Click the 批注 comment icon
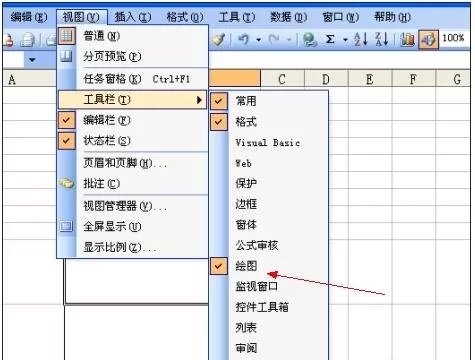This screenshot has width=475, height=360. 67,183
